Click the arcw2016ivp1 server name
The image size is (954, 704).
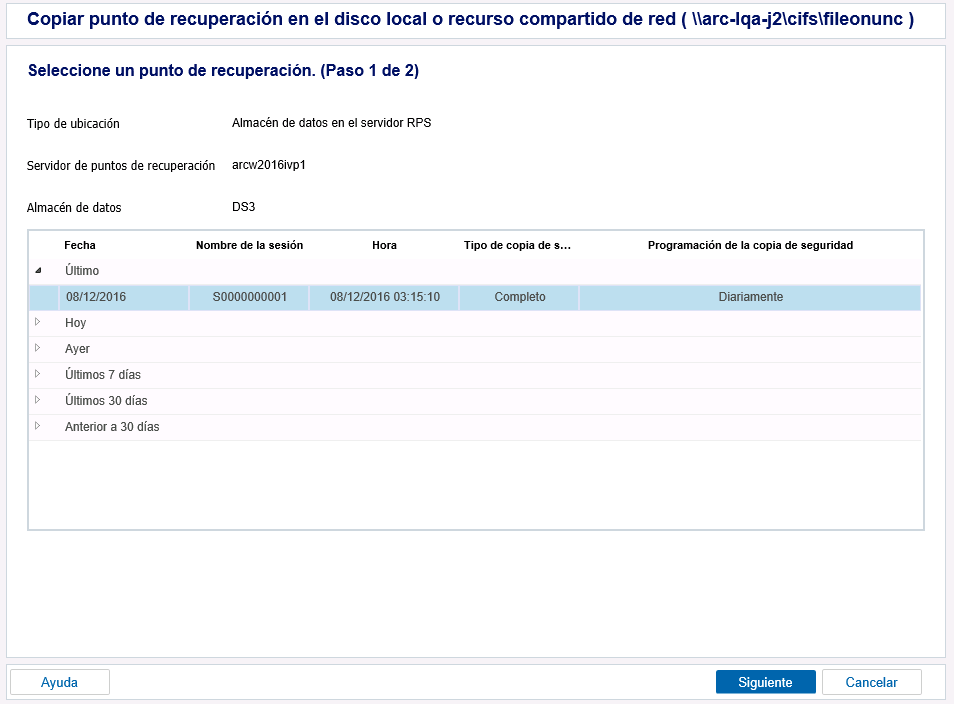click(268, 165)
